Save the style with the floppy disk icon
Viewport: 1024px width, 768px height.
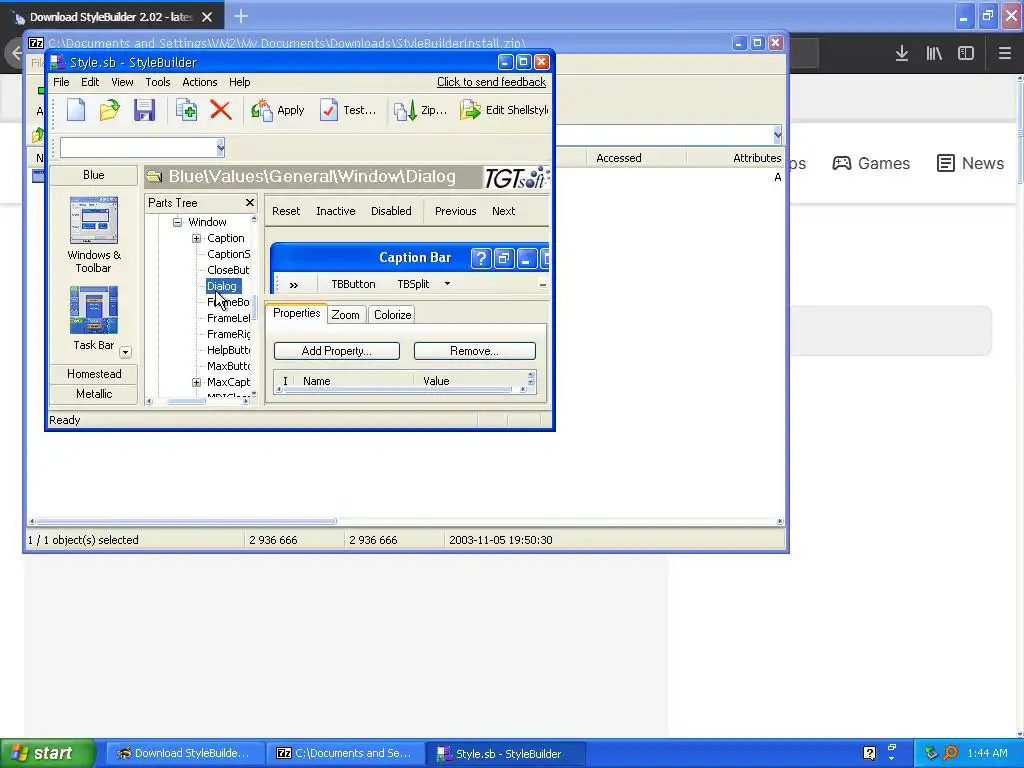point(144,110)
